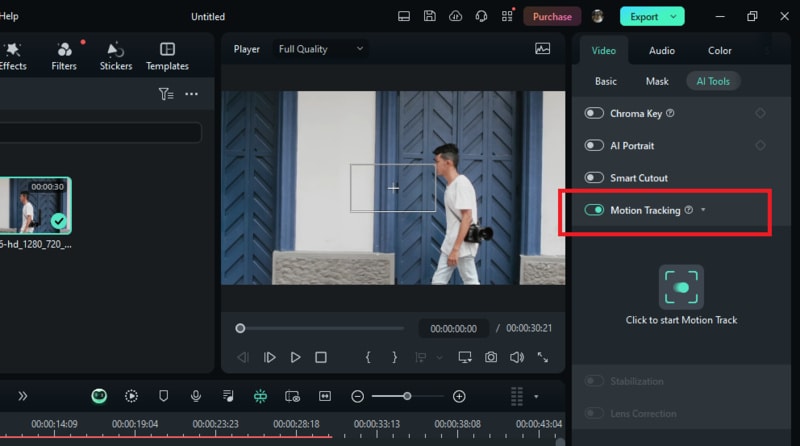This screenshot has width=800, height=446.
Task: Toggle the Smart Cutout switch
Action: click(594, 178)
